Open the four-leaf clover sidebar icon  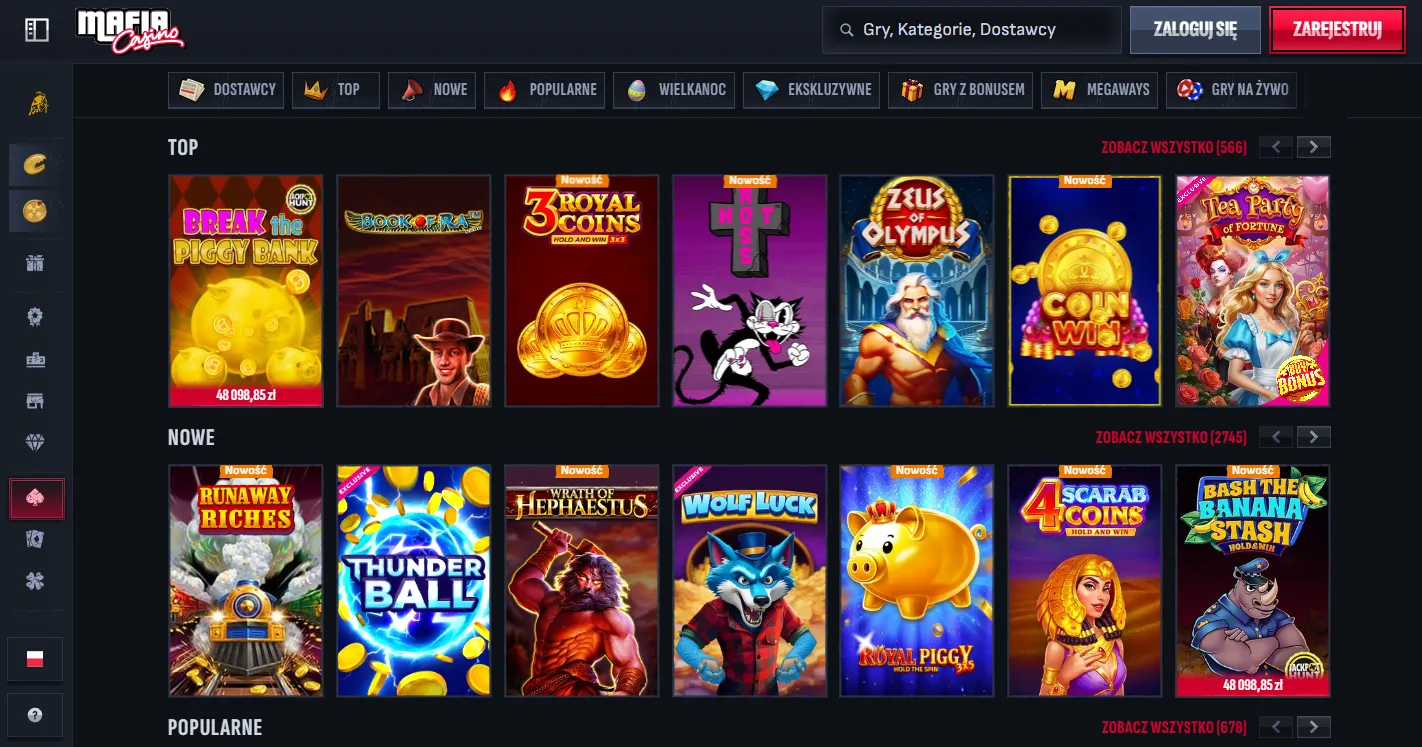point(37,581)
